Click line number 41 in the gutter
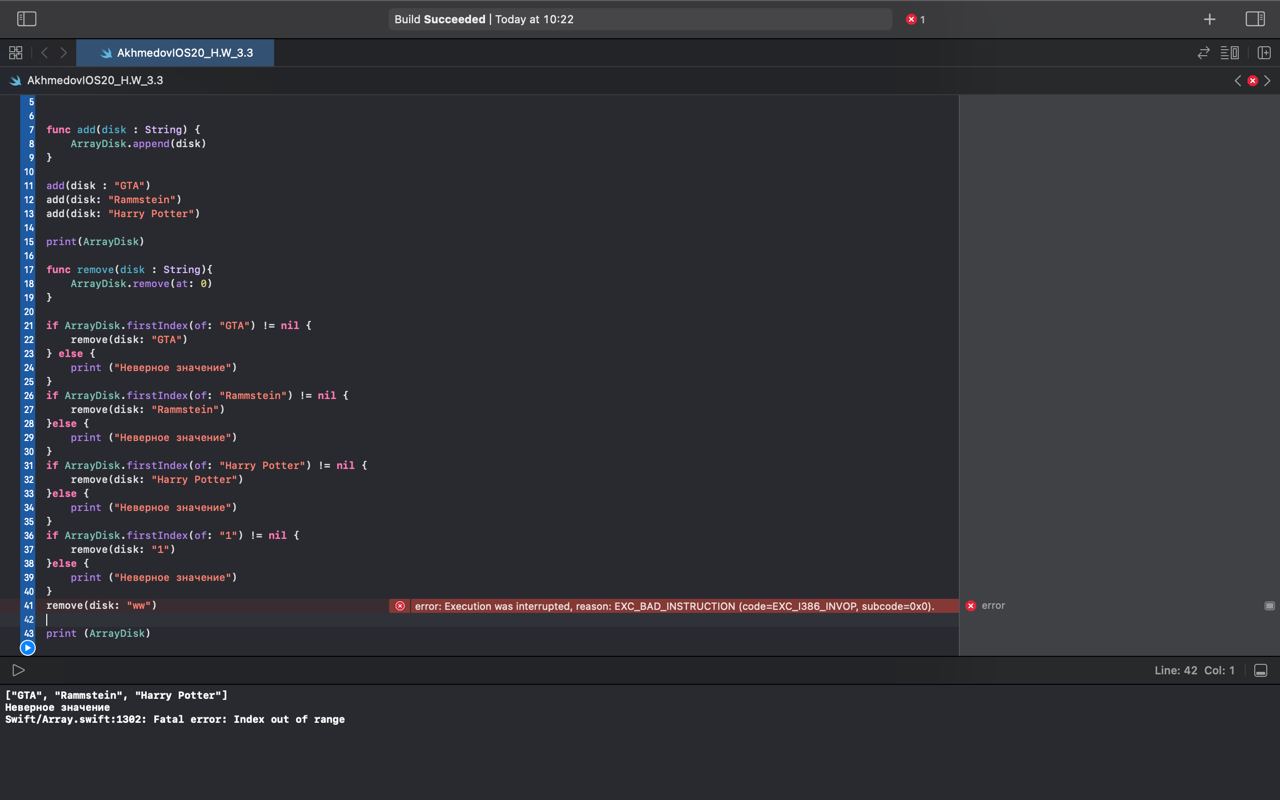 point(30,606)
